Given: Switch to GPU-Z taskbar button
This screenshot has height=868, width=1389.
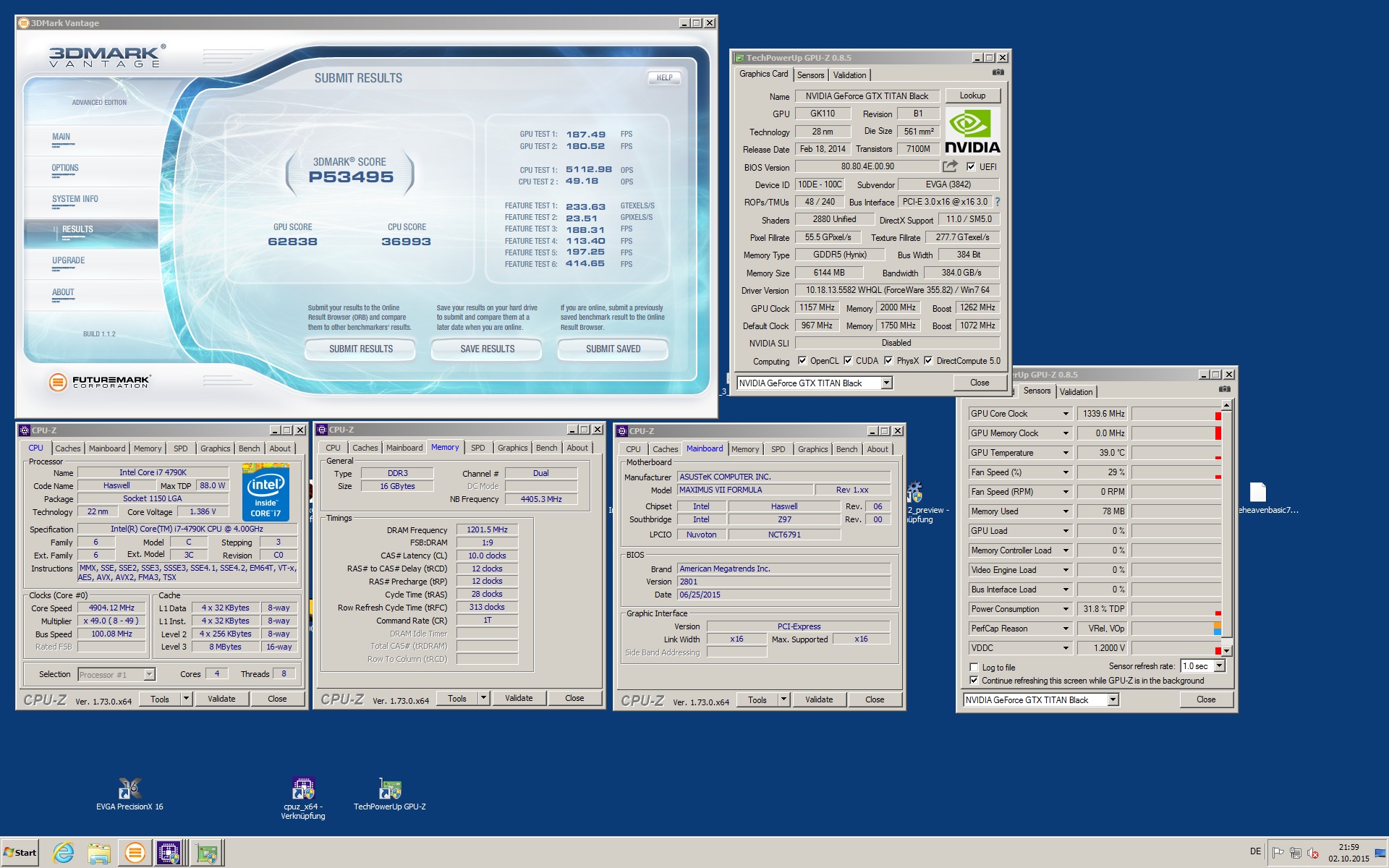Looking at the screenshot, I should click(x=208, y=854).
